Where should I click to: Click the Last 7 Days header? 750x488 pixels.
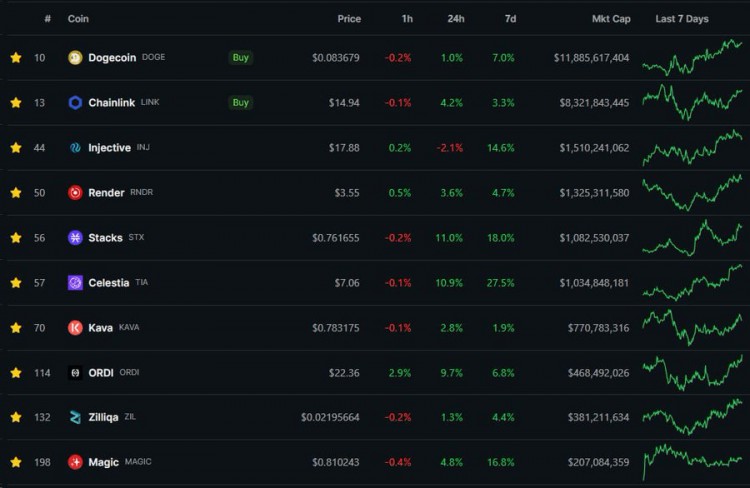click(682, 19)
